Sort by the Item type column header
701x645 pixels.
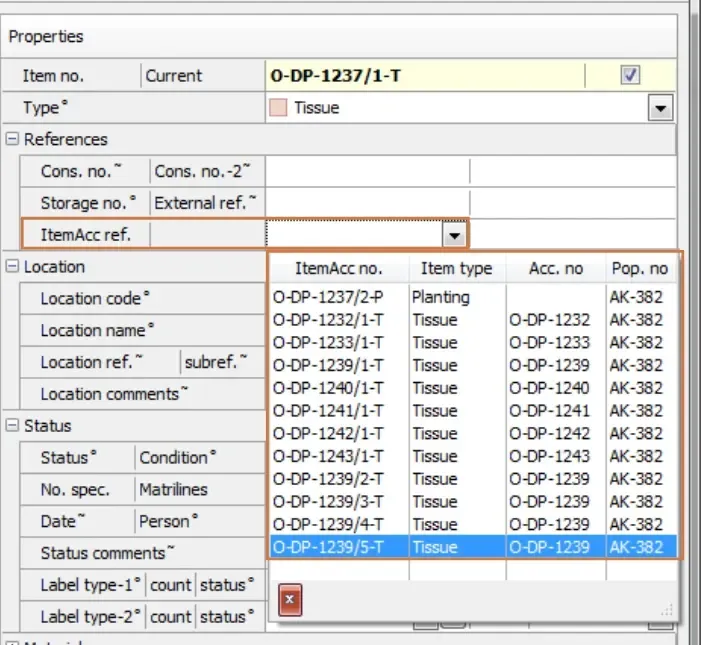[x=457, y=269]
